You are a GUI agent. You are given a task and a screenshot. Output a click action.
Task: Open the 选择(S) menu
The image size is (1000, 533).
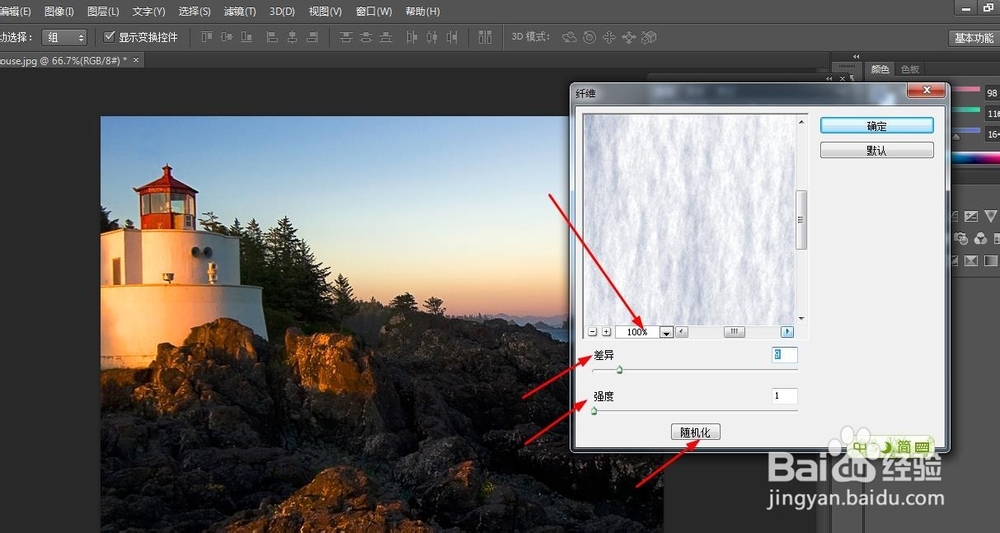point(195,11)
